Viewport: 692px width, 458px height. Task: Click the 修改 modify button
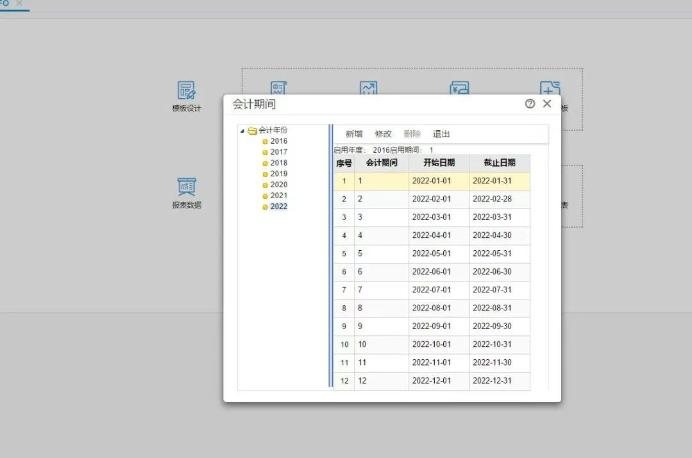[383, 134]
